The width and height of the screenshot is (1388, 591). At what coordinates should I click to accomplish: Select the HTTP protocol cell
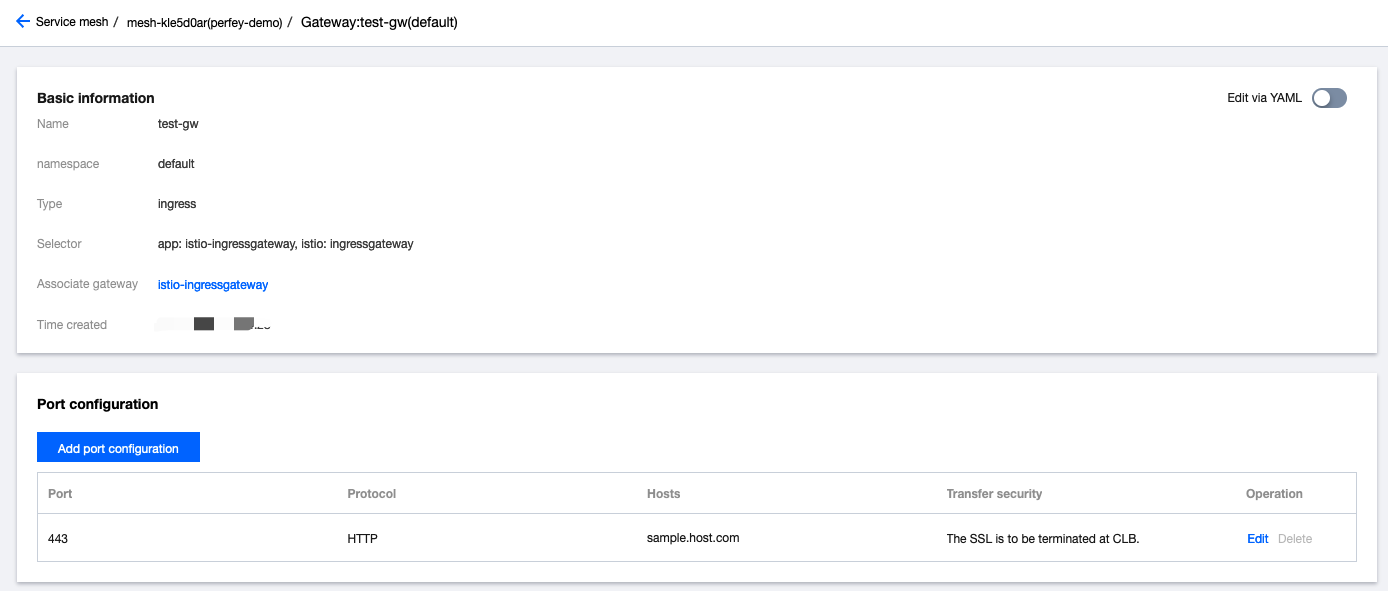point(362,539)
